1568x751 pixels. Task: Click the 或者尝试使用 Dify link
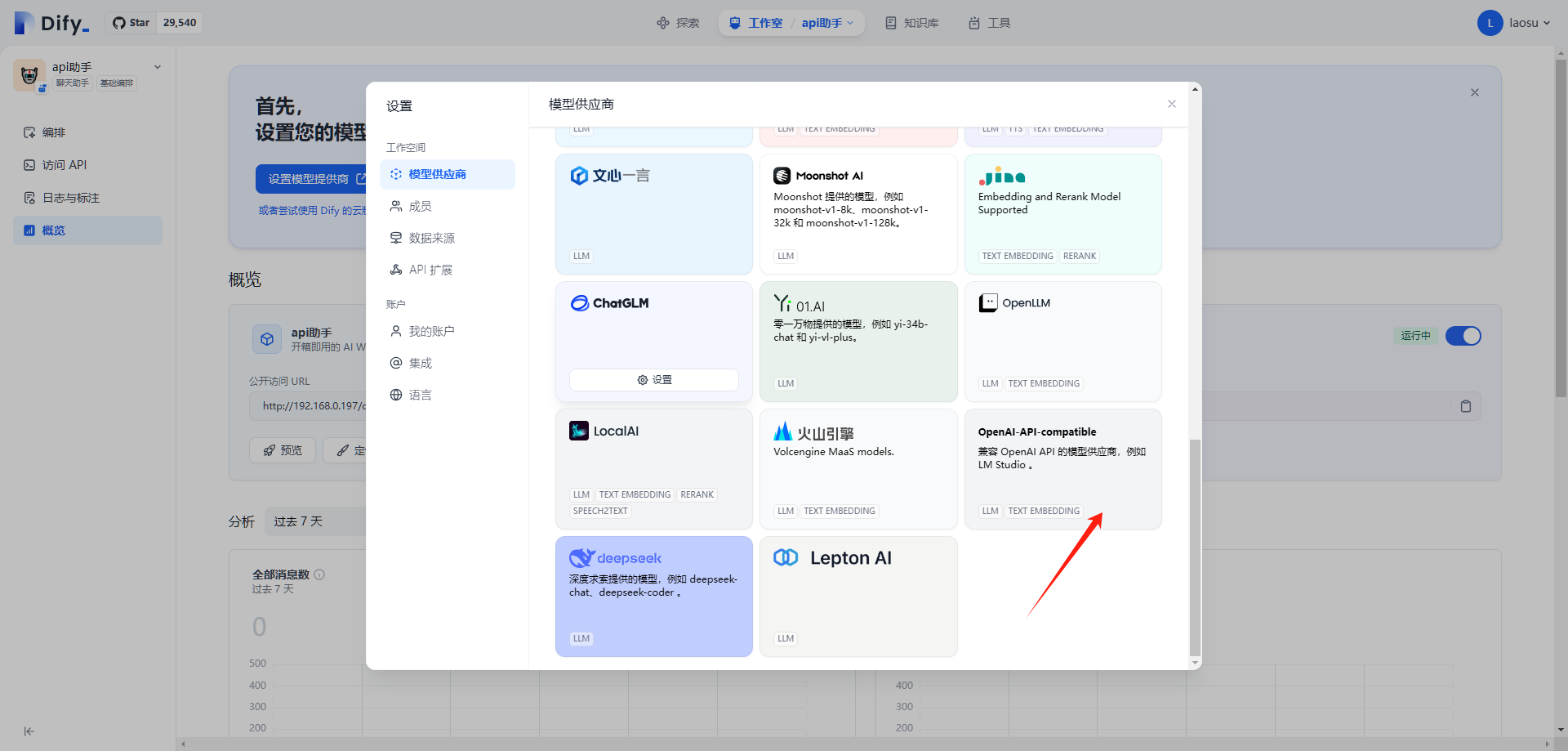(x=312, y=211)
